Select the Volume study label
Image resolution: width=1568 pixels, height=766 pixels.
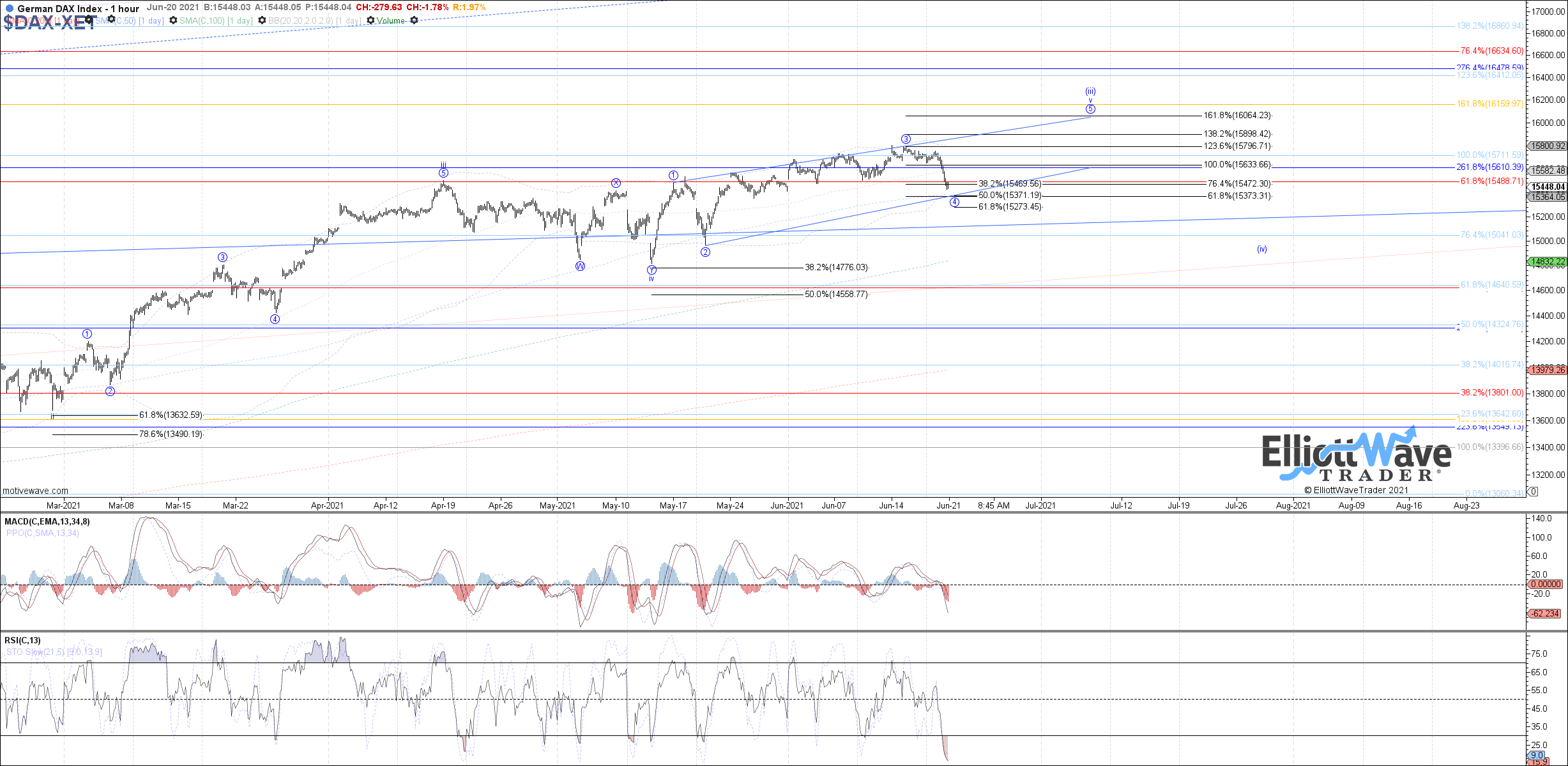[x=390, y=20]
